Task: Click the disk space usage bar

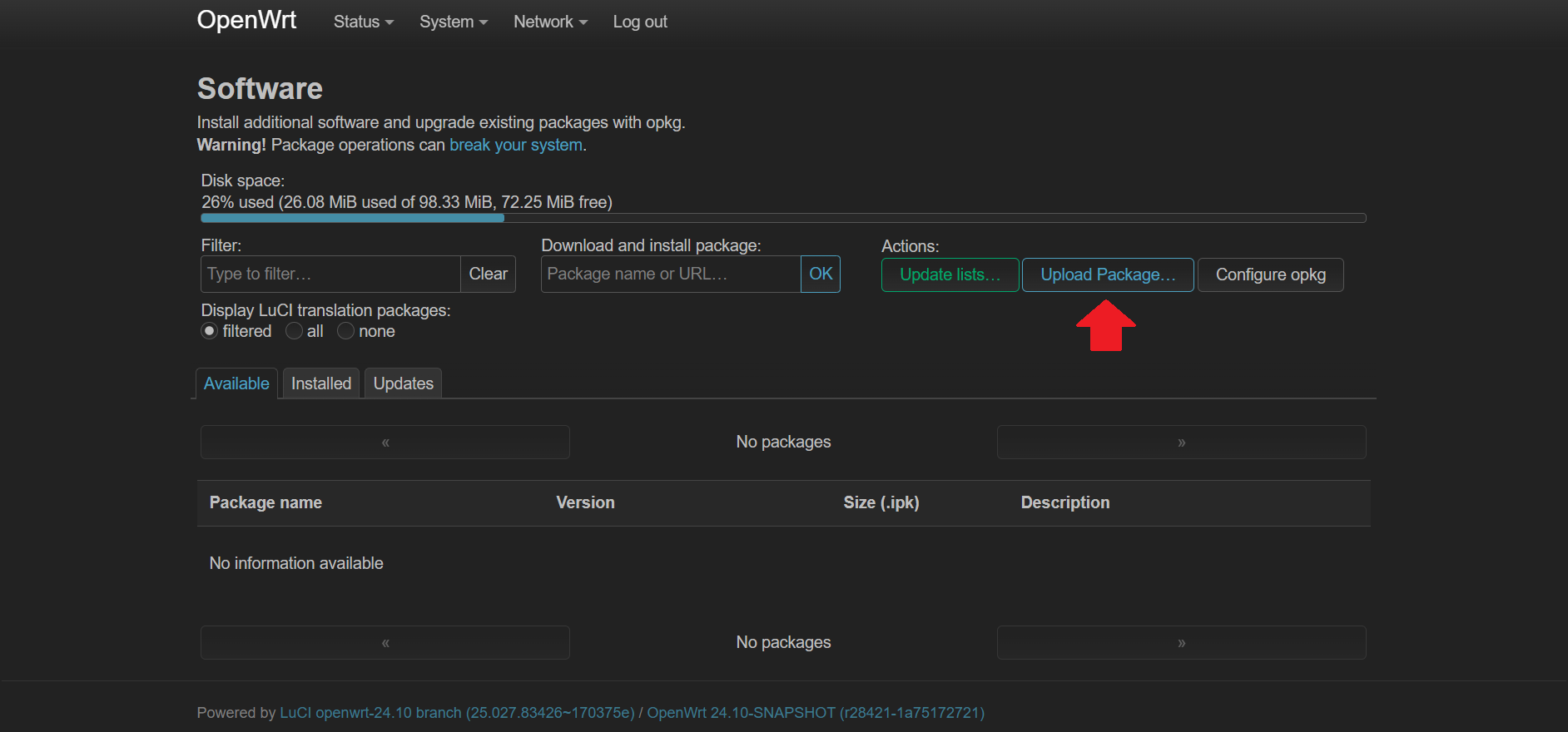Action: (x=783, y=218)
